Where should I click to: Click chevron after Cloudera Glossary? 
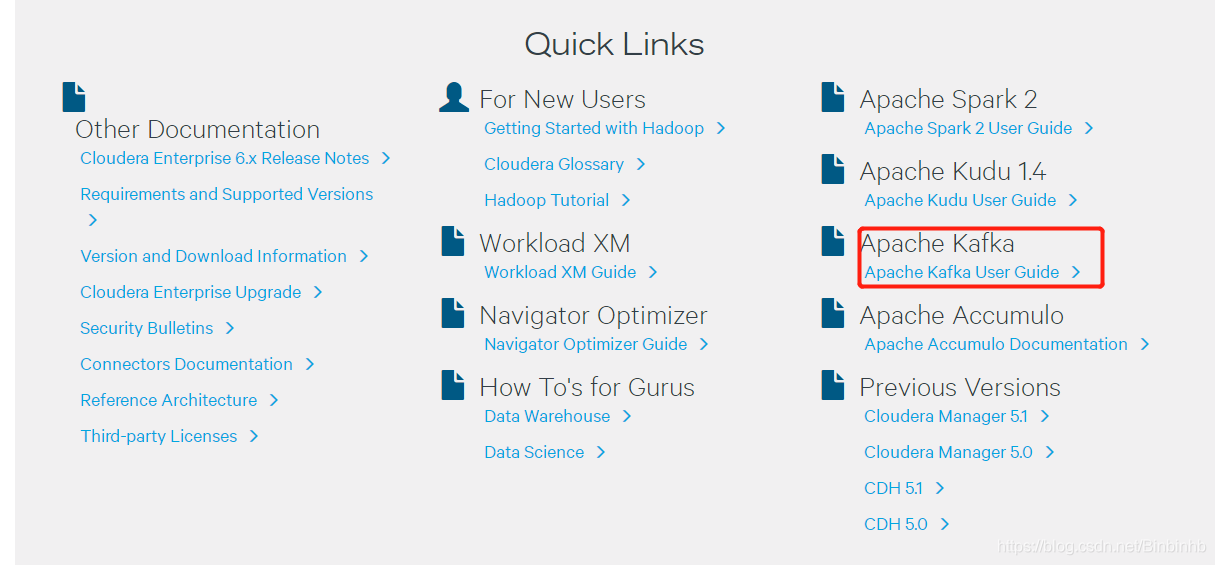(x=641, y=164)
